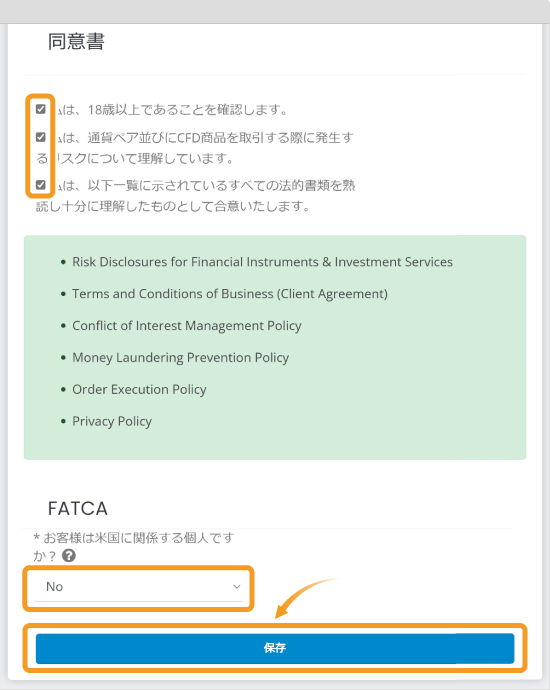Open Conflict of Interest Management Policy link
This screenshot has width=550, height=690.
tap(187, 326)
